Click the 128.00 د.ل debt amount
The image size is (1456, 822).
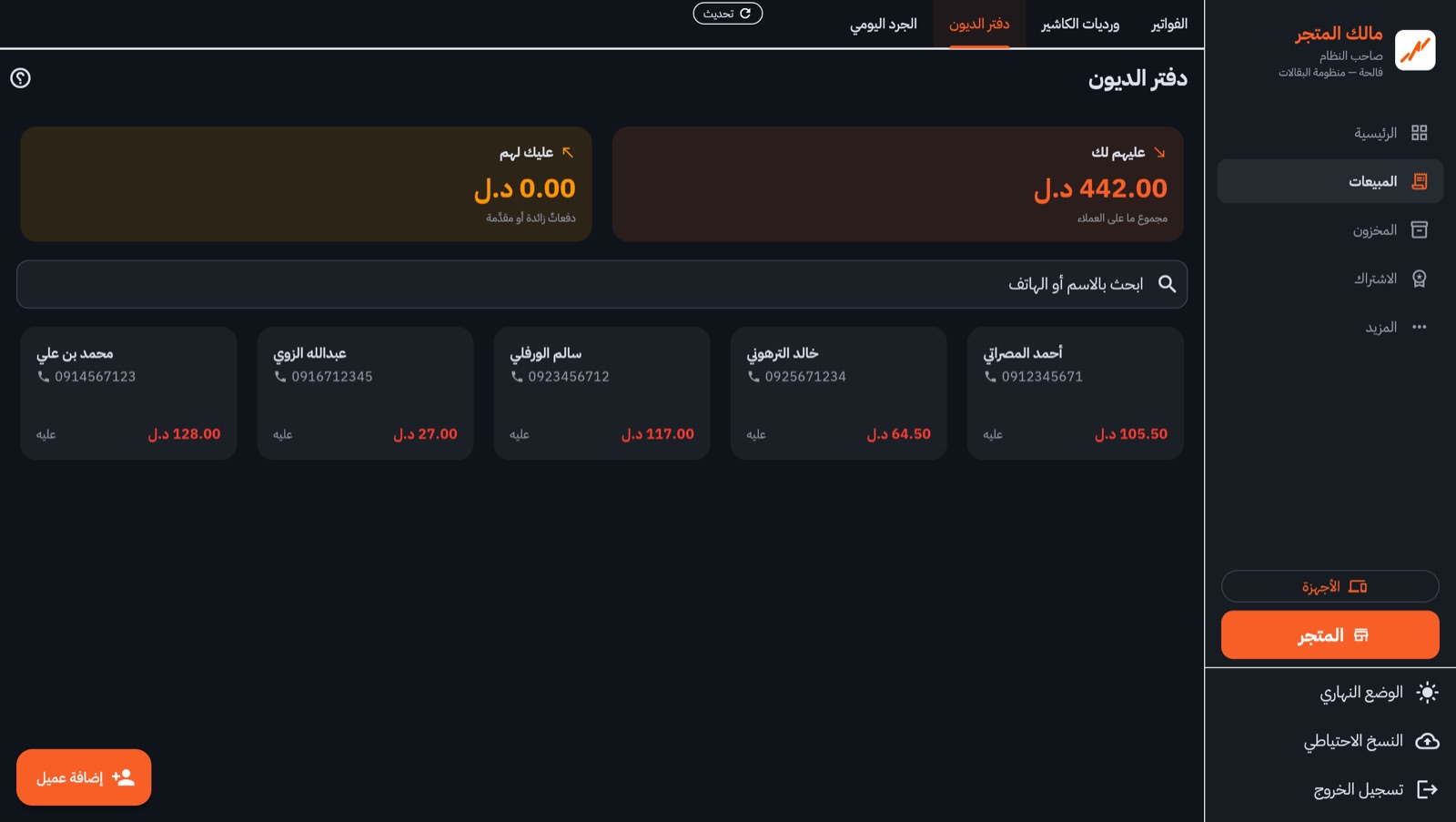tap(185, 434)
